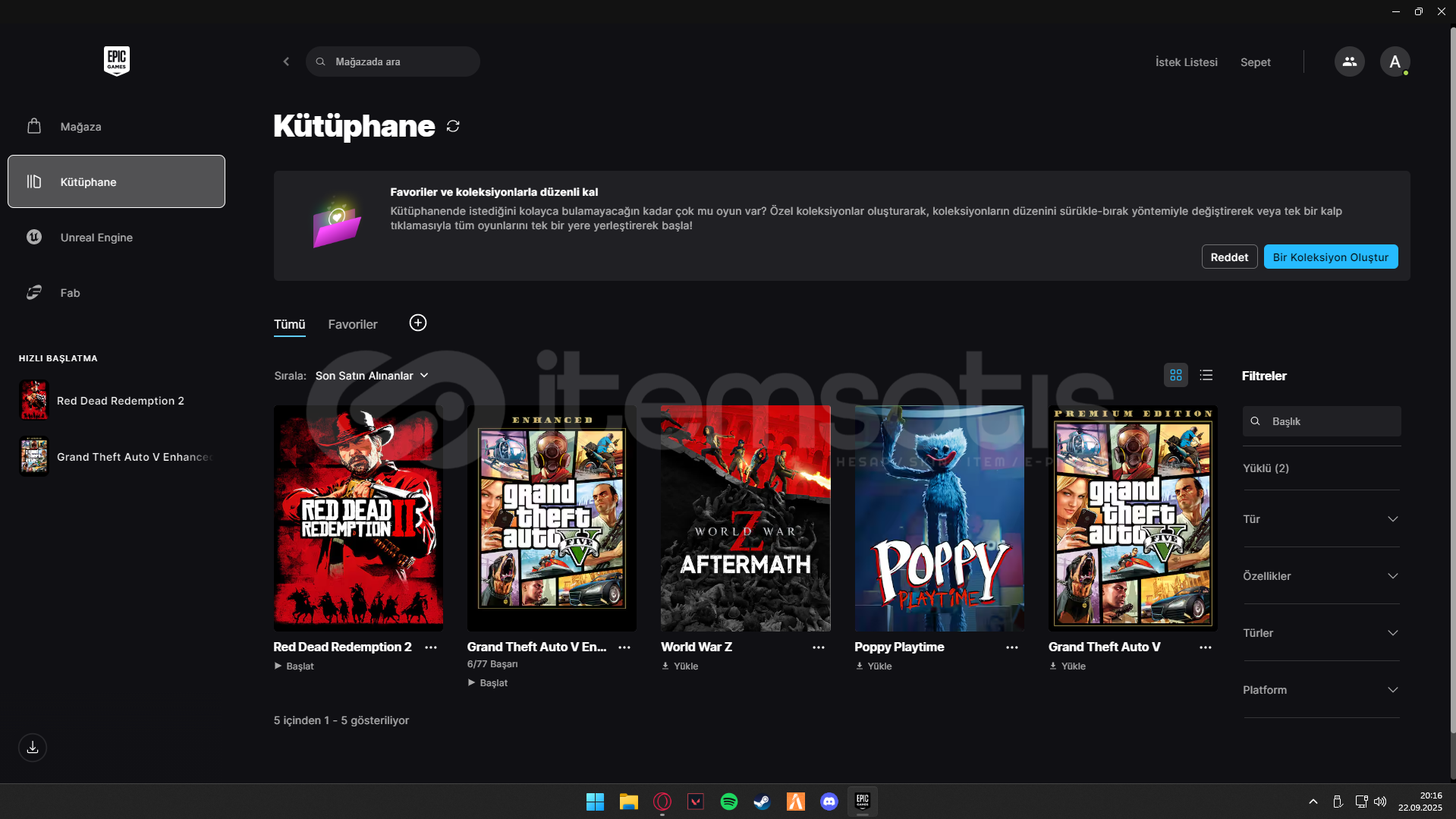Click the network icon in system tray

point(1360,802)
